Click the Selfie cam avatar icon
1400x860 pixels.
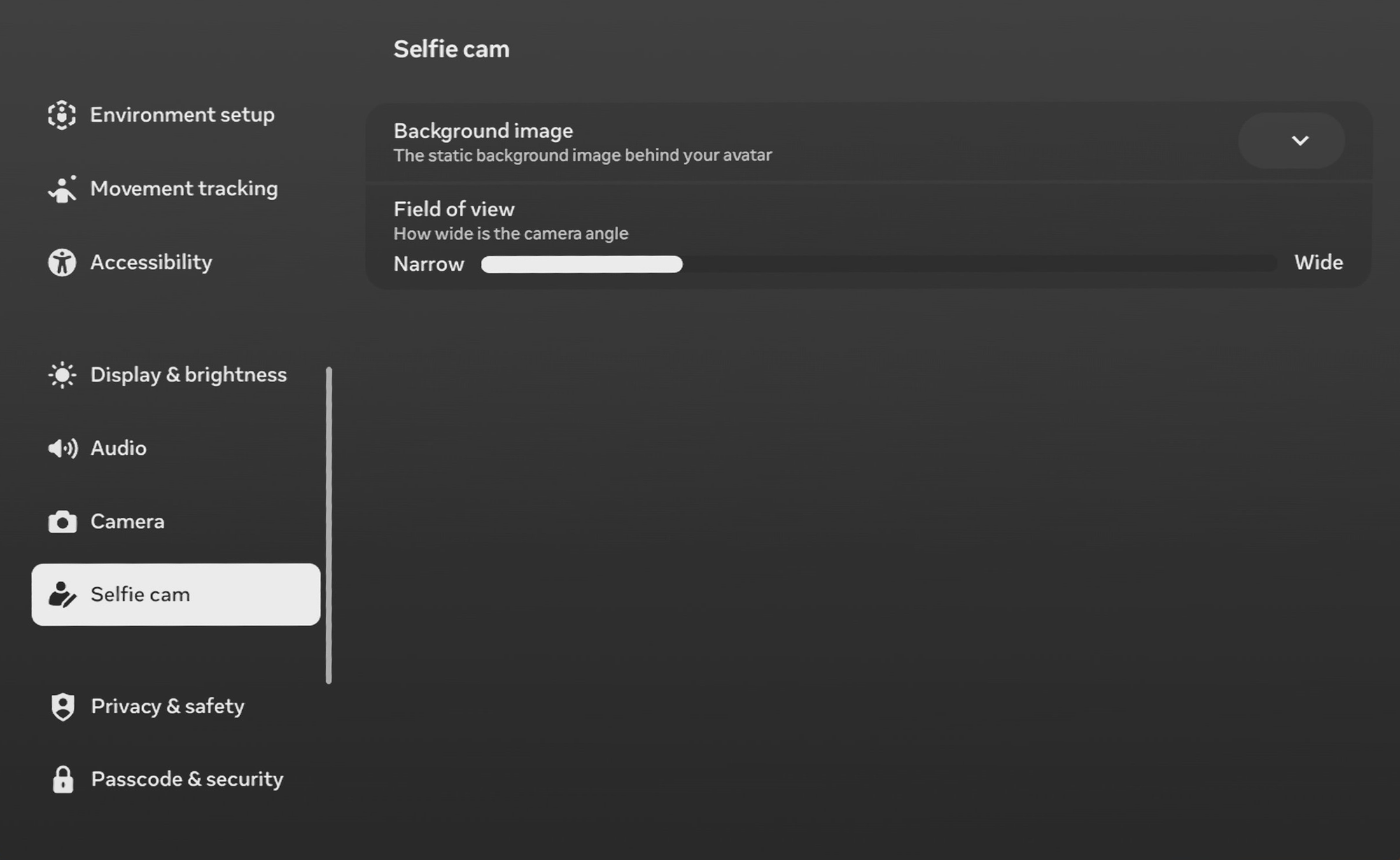click(x=62, y=595)
